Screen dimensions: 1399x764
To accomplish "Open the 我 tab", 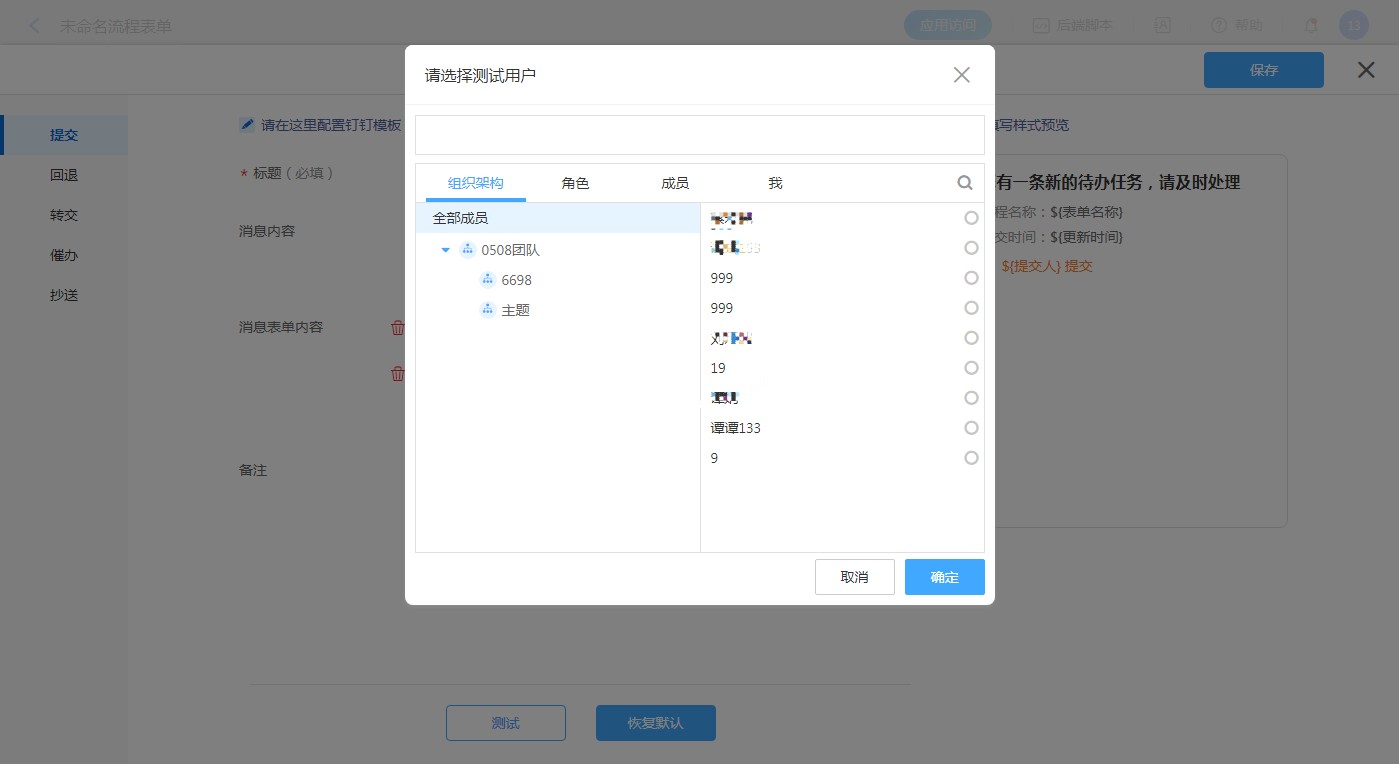I will 775,183.
